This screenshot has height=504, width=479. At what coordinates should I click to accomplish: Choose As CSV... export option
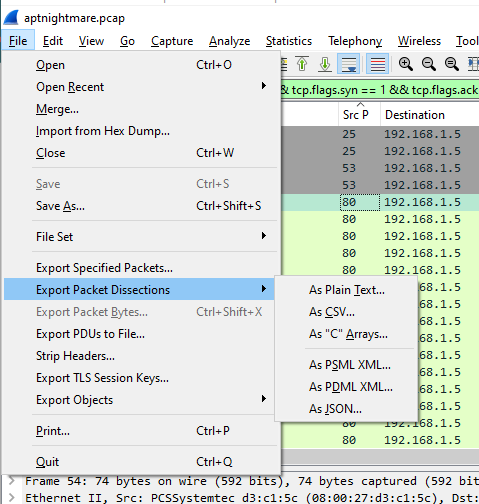pyautogui.click(x=332, y=312)
